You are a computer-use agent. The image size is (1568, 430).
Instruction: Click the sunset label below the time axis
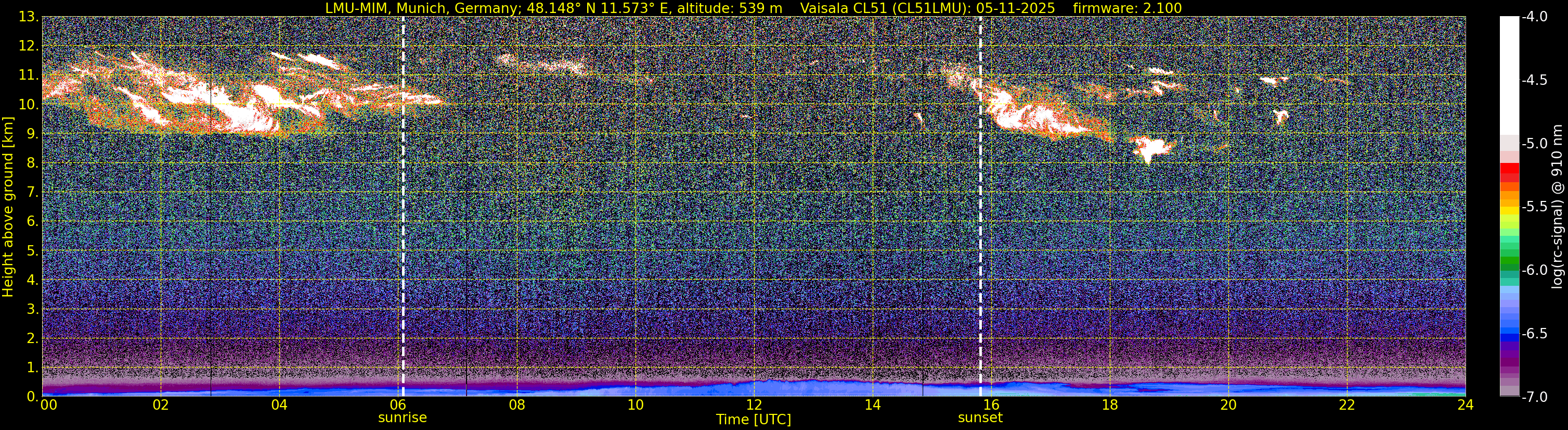click(980, 418)
